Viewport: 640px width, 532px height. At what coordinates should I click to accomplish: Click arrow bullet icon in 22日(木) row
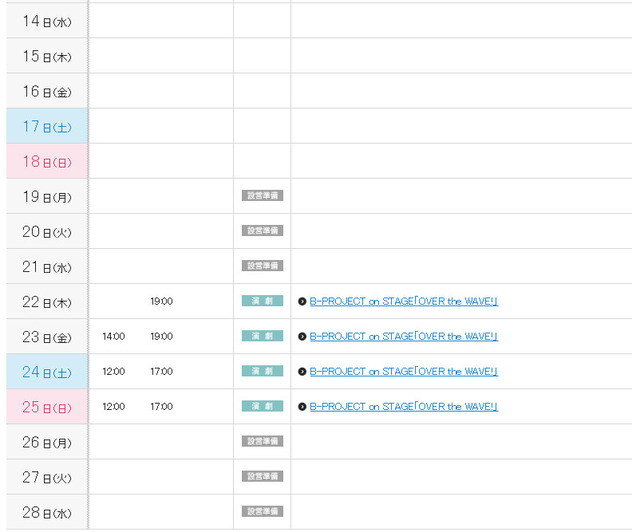tap(302, 301)
